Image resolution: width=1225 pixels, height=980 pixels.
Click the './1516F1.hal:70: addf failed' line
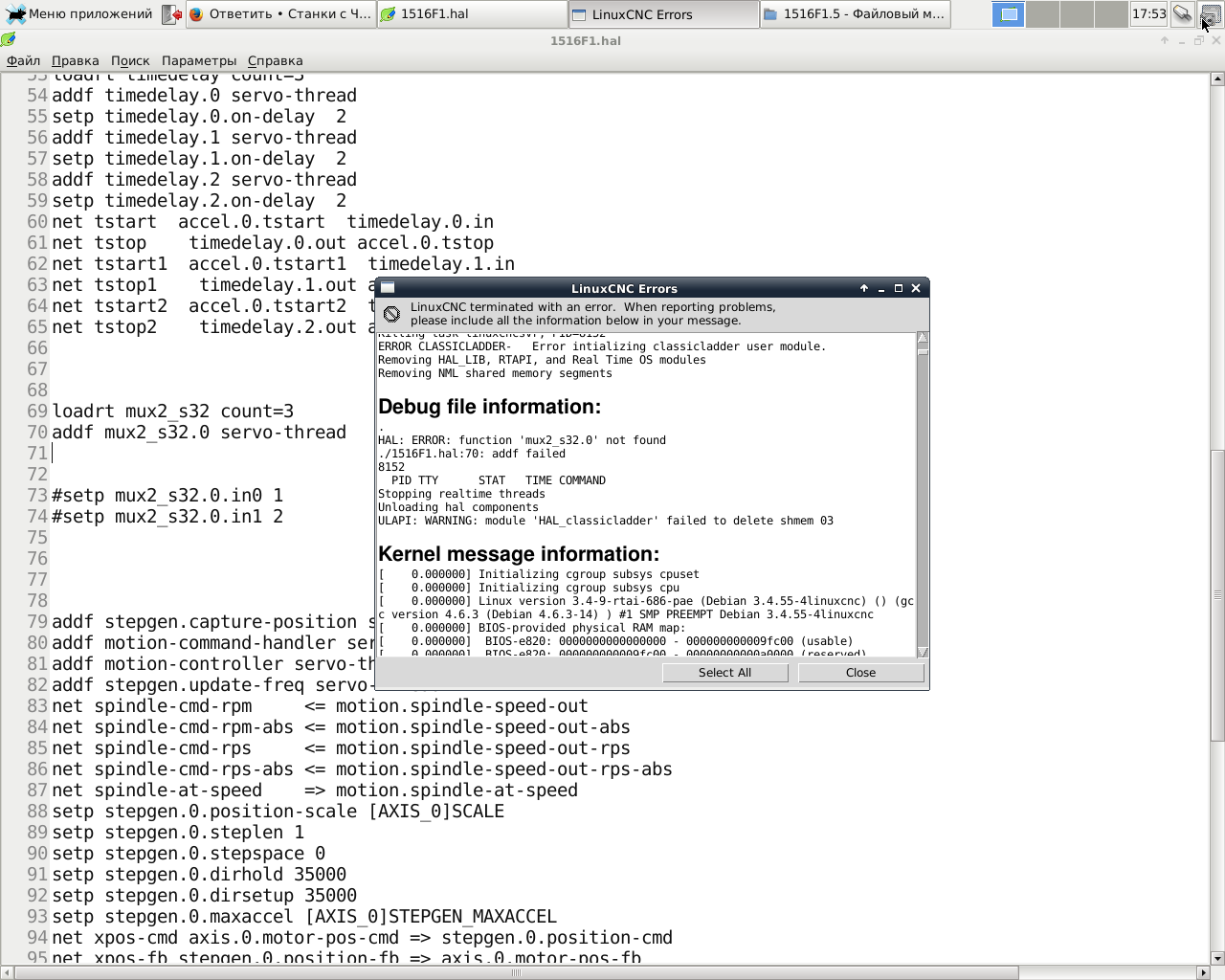pyautogui.click(x=472, y=454)
